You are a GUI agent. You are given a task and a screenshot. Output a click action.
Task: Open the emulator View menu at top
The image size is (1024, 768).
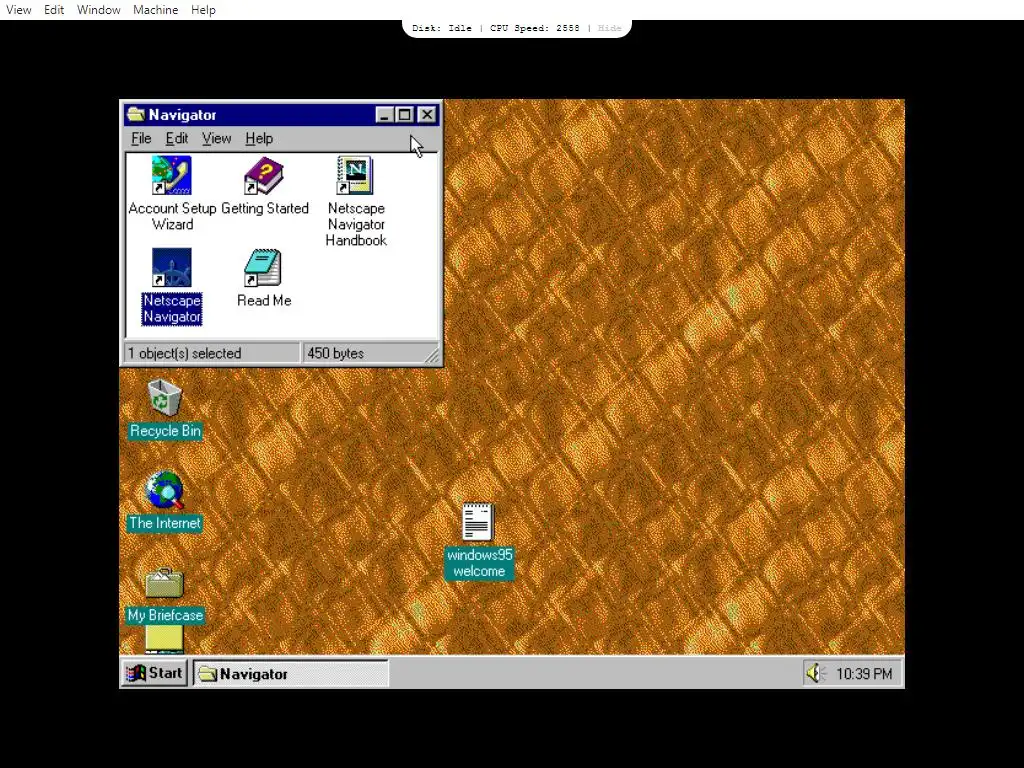[18, 10]
